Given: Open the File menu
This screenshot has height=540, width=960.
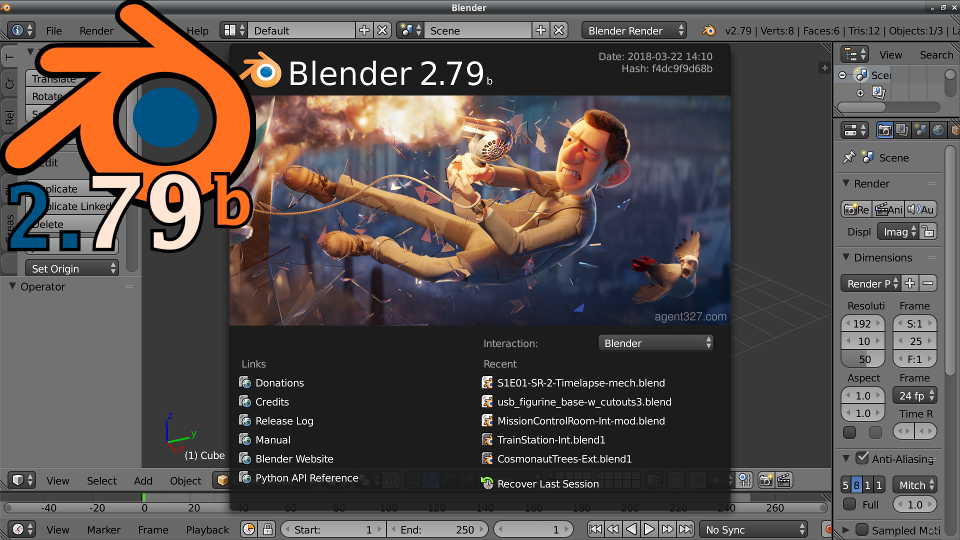Looking at the screenshot, I should (54, 31).
